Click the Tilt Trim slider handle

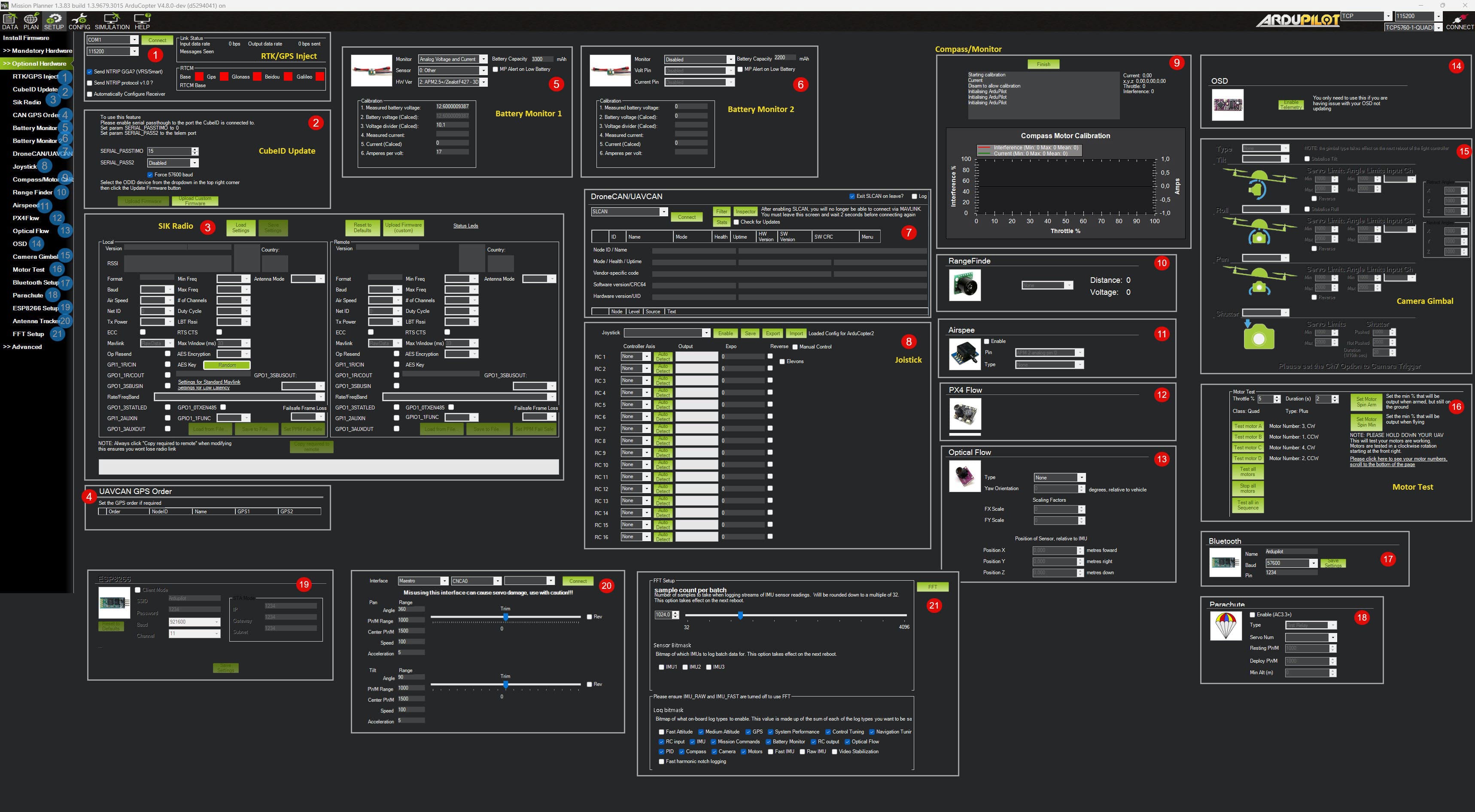coord(505,685)
